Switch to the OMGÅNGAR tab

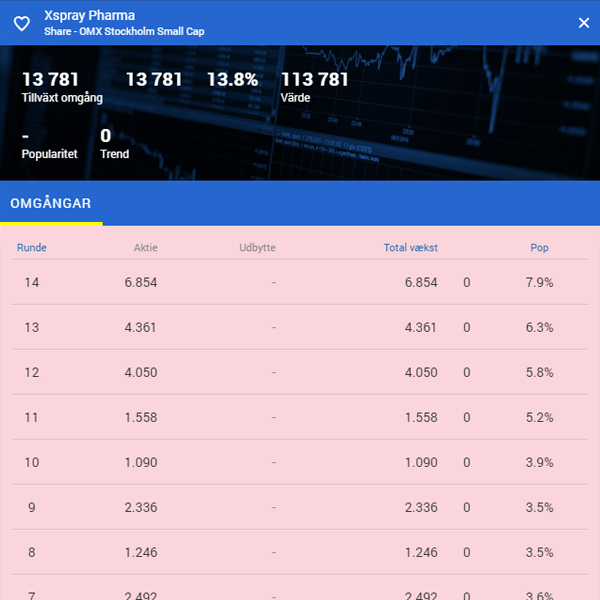tap(51, 204)
